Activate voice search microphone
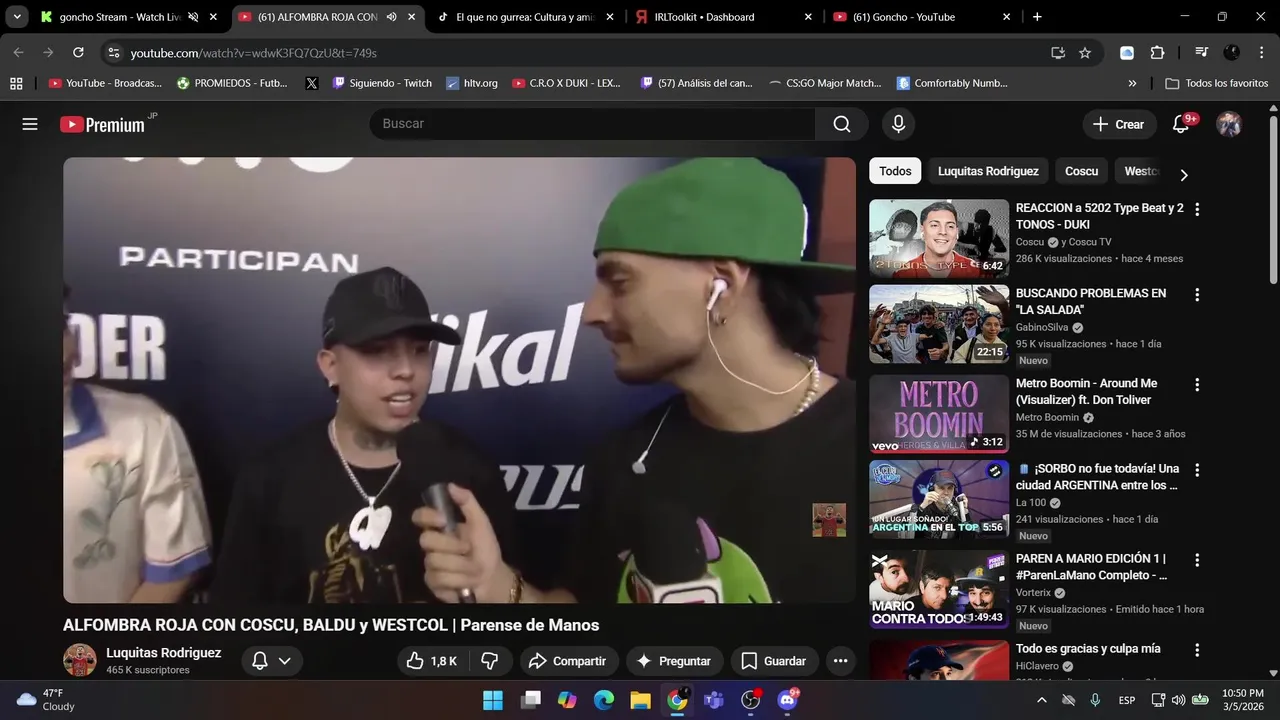The width and height of the screenshot is (1280, 720). click(898, 124)
